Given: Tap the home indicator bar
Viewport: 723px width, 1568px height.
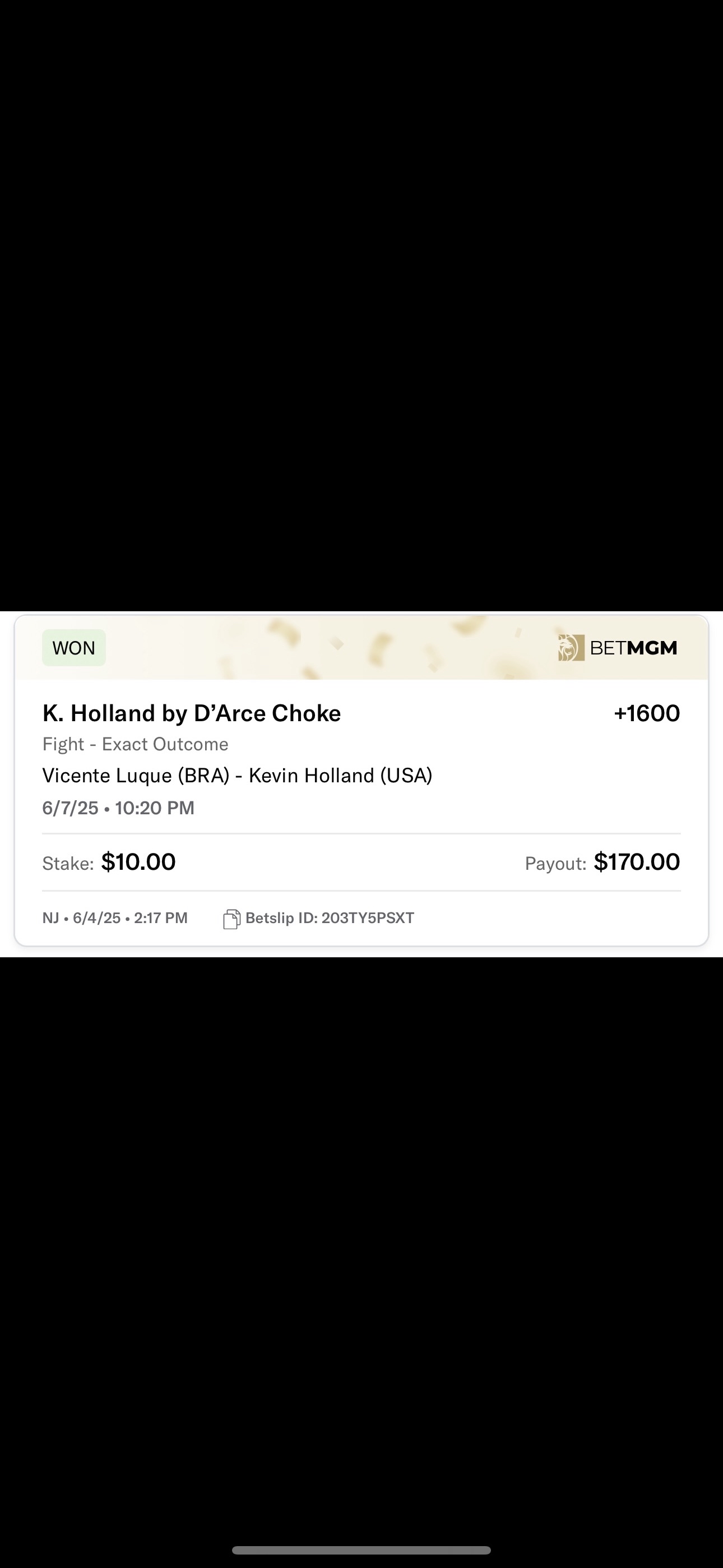Looking at the screenshot, I should (361, 1549).
